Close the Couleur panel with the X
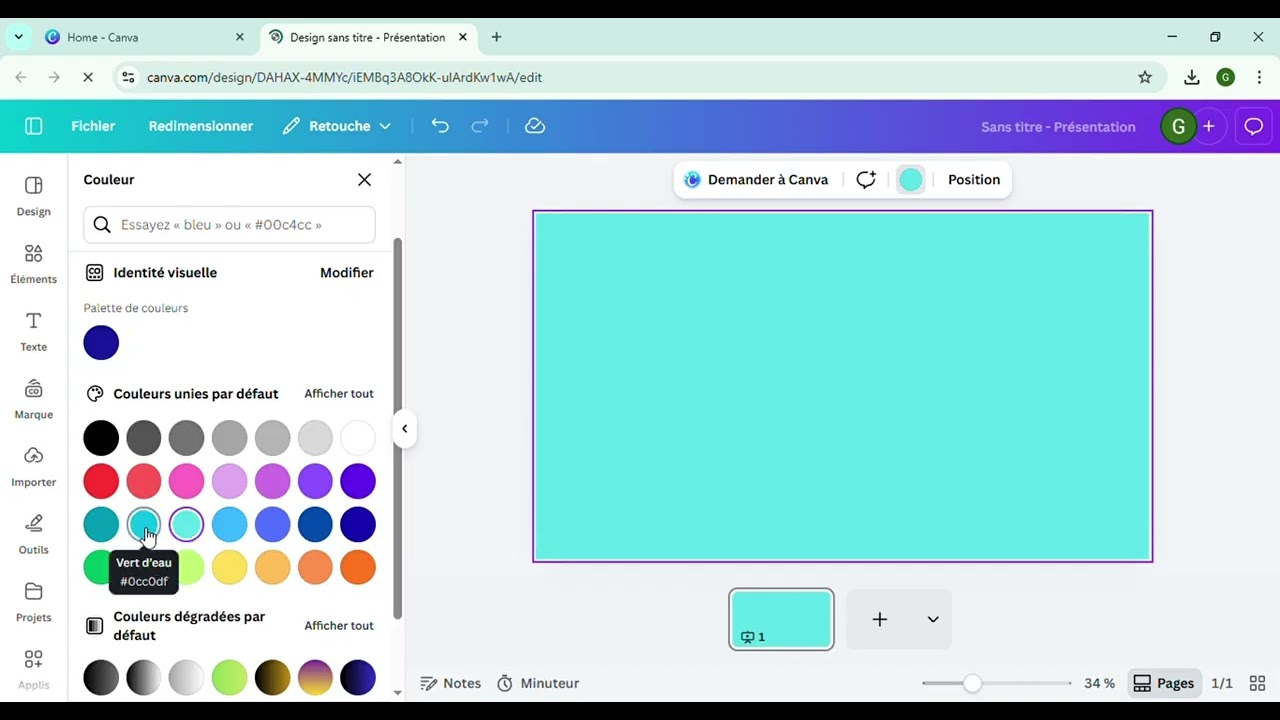Viewport: 1280px width, 720px height. click(364, 180)
